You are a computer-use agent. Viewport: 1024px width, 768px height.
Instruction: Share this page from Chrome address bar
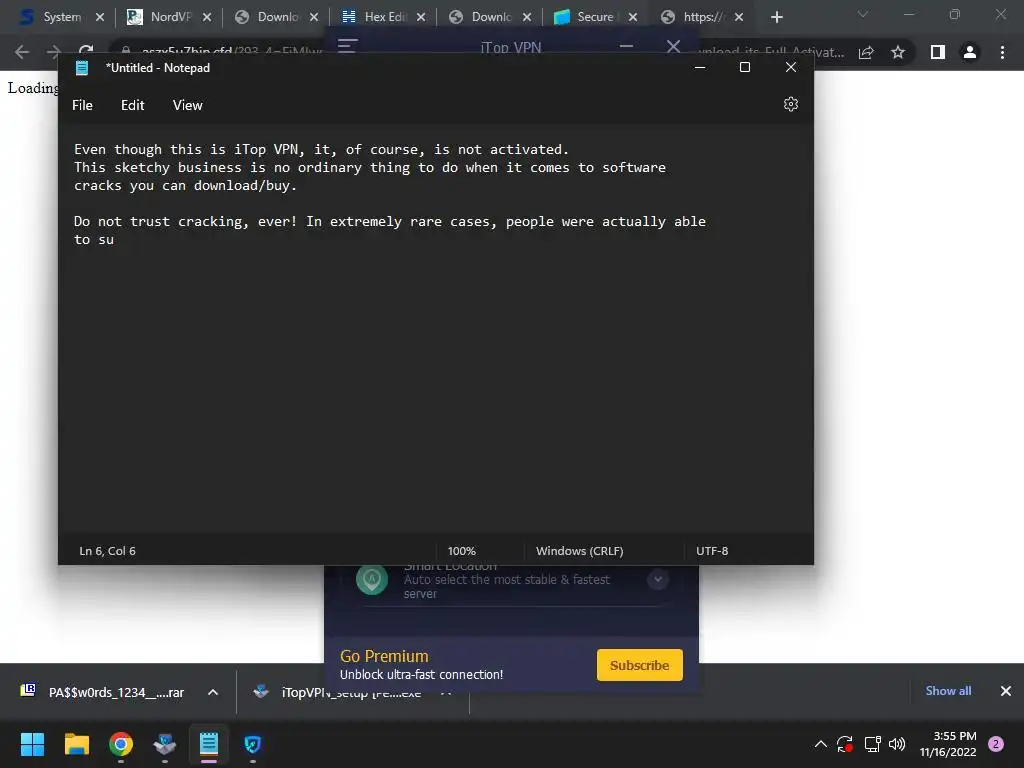coord(866,53)
